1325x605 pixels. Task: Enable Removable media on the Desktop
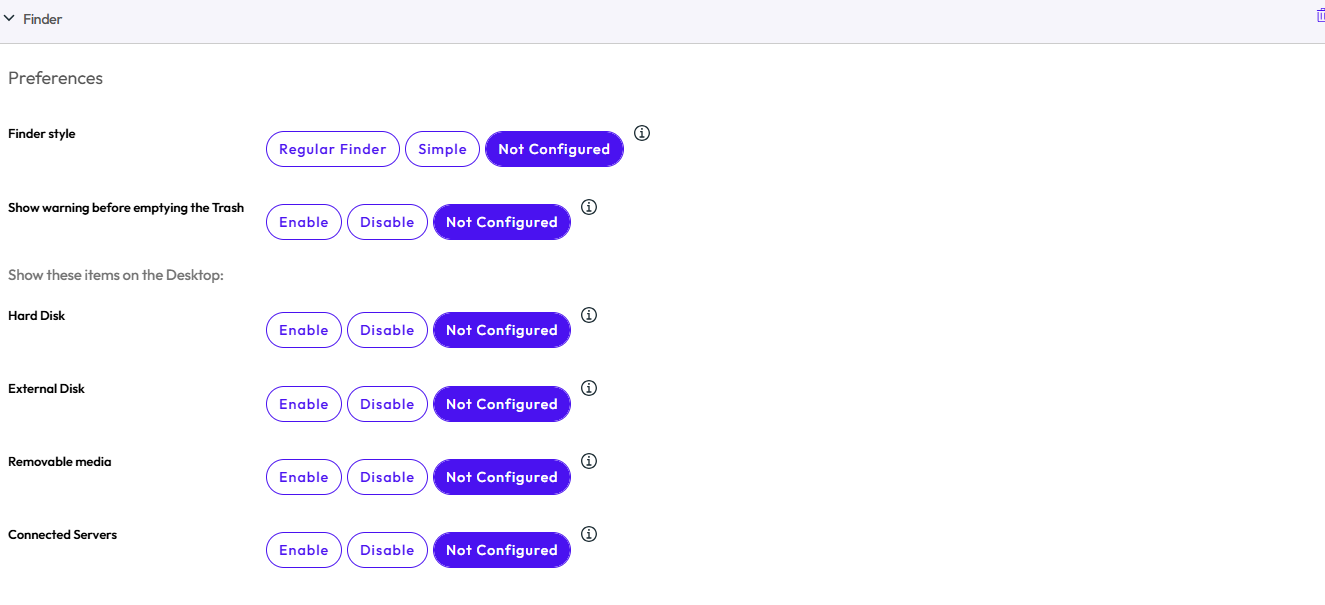pos(304,477)
